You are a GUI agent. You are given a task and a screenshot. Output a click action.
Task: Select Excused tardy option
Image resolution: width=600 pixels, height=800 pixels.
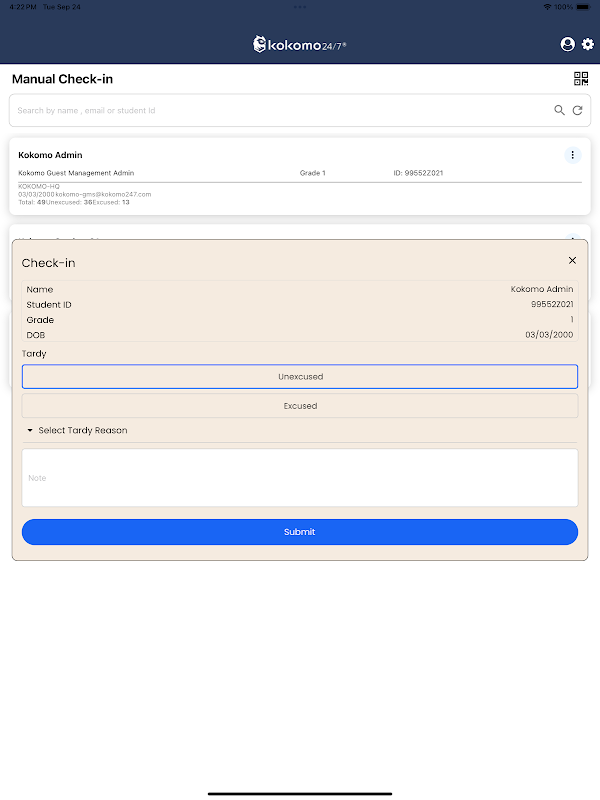(300, 406)
